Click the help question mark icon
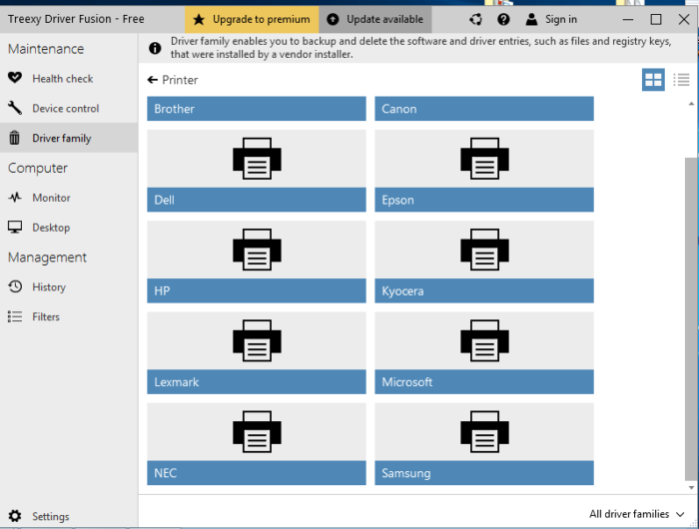The height and width of the screenshot is (529, 699). [503, 19]
